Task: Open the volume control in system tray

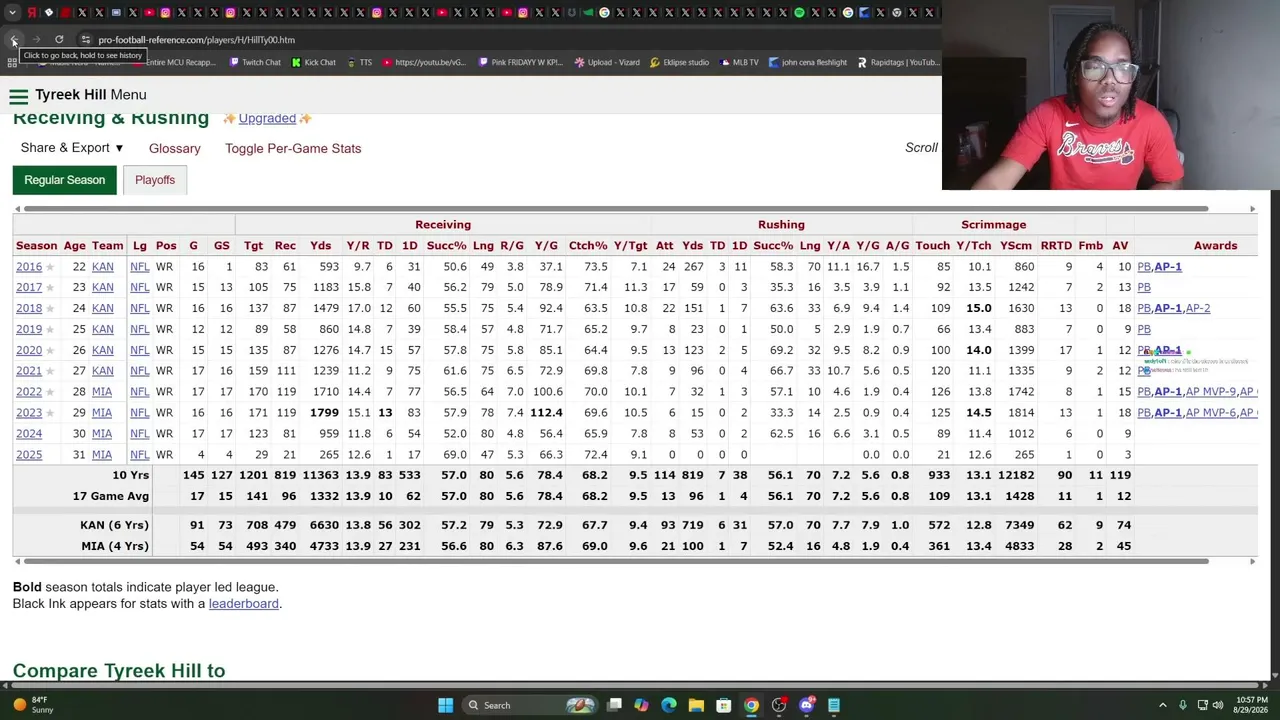Action: [x=1218, y=705]
